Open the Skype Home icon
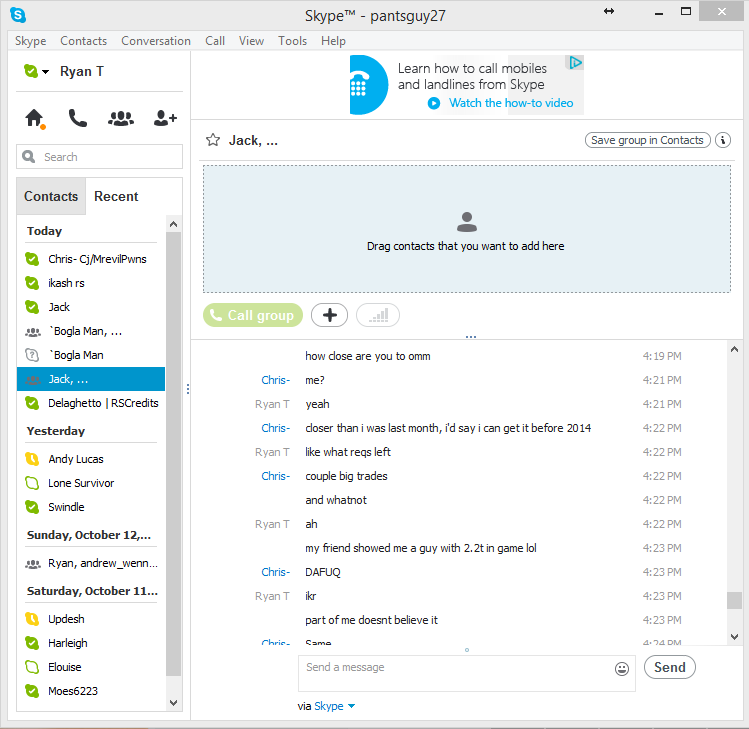 34,118
